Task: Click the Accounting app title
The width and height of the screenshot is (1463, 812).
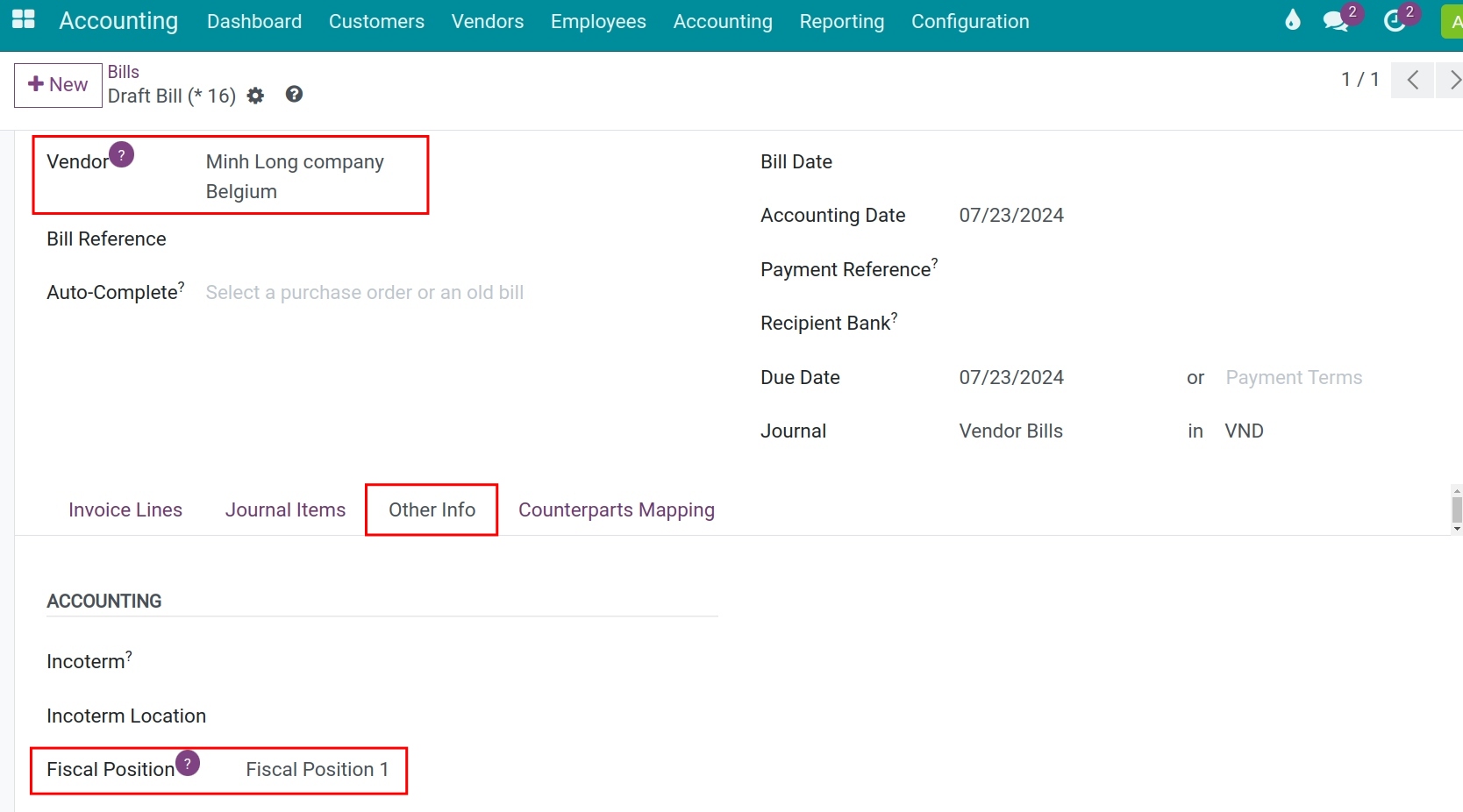Action: (x=118, y=21)
